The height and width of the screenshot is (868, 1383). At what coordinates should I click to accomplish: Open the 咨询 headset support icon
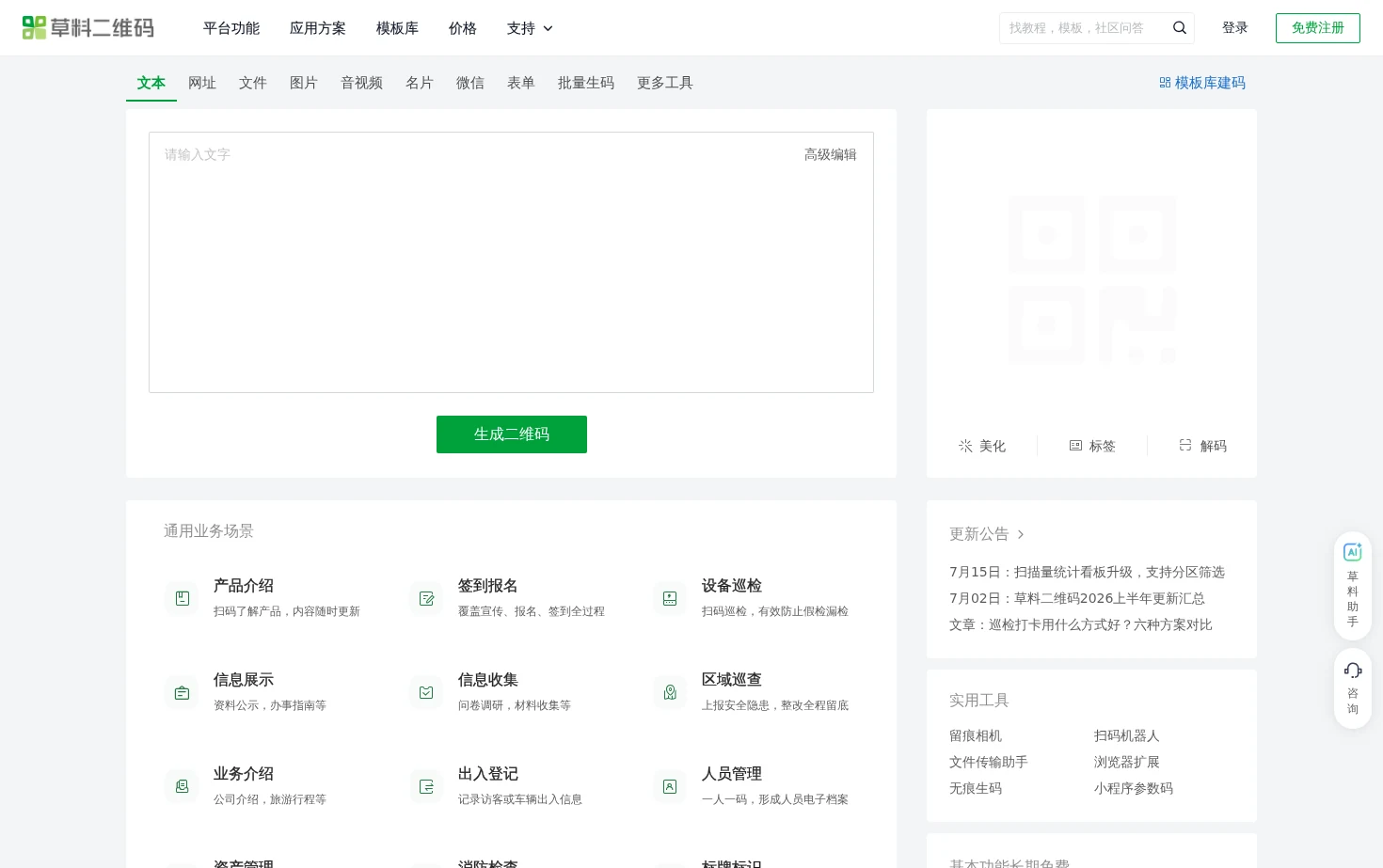(x=1353, y=671)
